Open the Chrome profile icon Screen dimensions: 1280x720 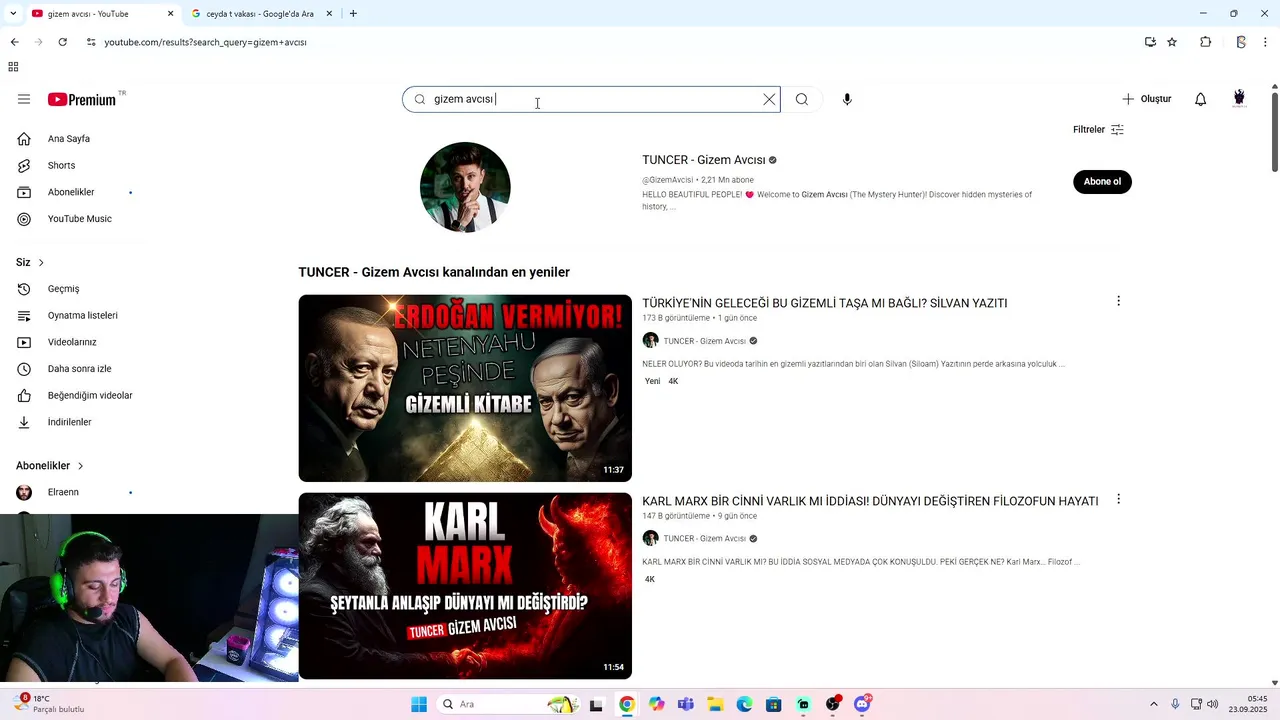click(x=1240, y=42)
